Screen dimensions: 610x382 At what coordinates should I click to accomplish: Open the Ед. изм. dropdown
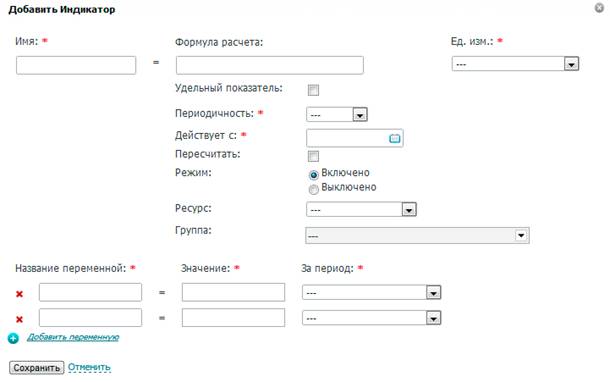[x=515, y=64]
